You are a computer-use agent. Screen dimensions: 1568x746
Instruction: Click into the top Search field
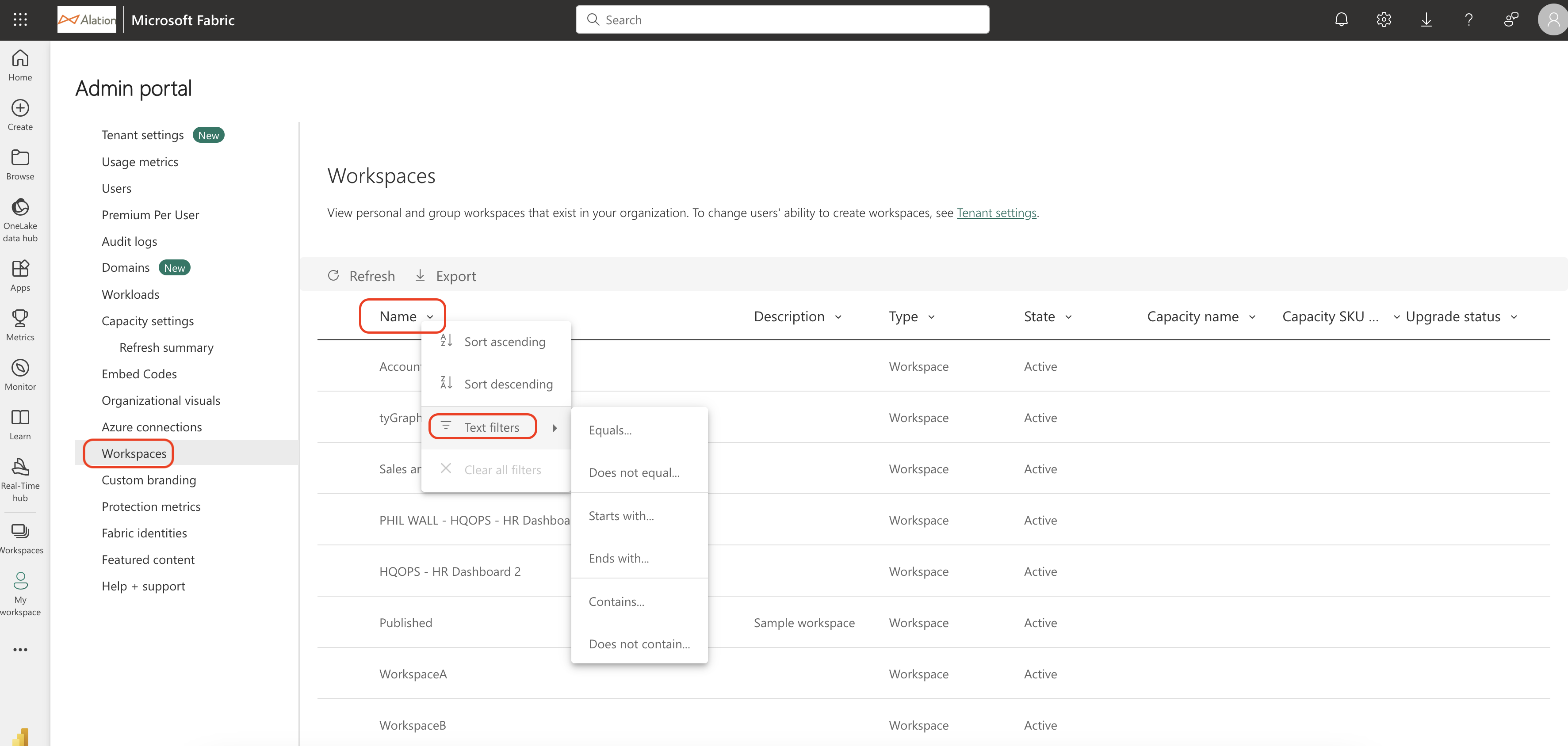coord(782,19)
